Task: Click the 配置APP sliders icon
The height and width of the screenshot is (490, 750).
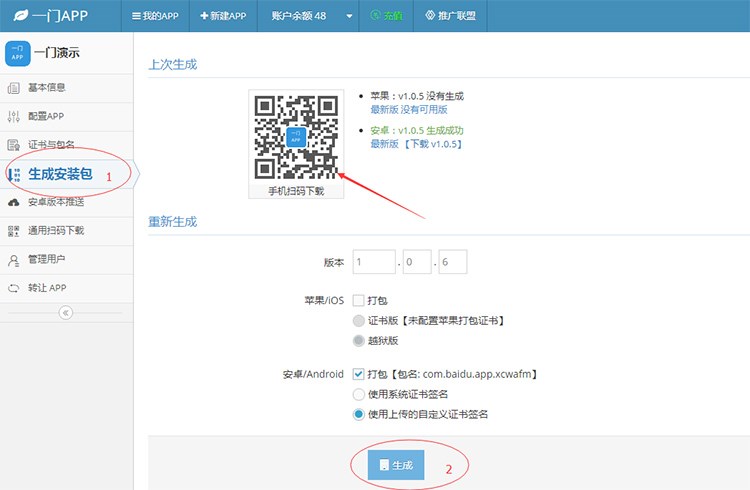Action: (14, 116)
